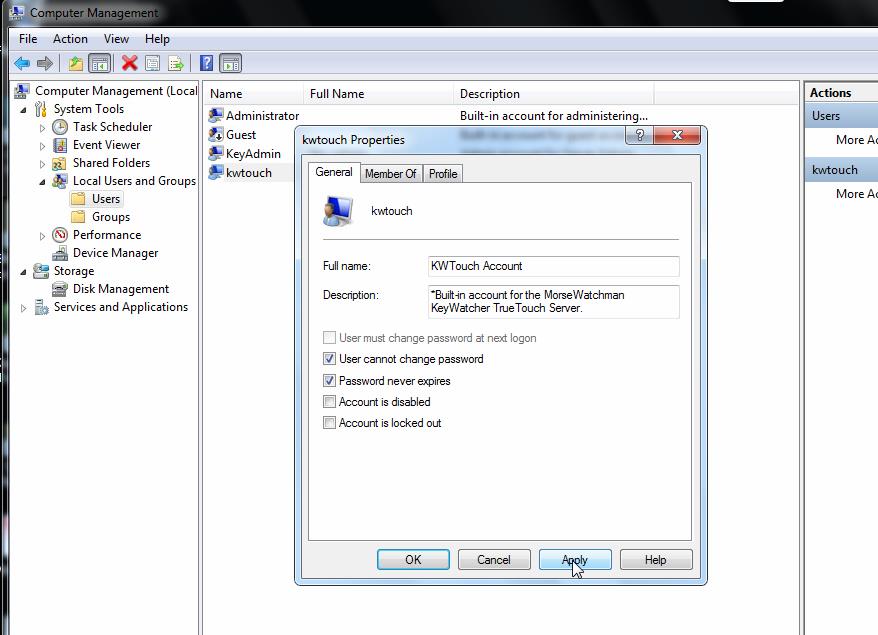Click the Properties toolbar icon
The image size is (878, 635).
[152, 63]
